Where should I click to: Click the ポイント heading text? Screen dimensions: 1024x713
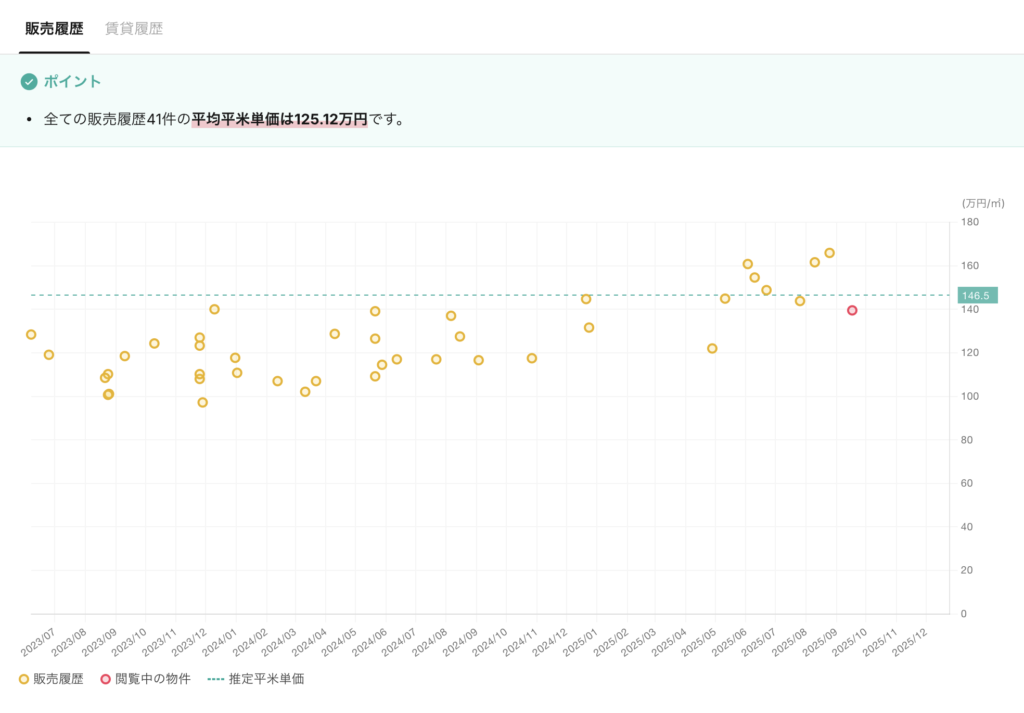pyautogui.click(x=72, y=81)
